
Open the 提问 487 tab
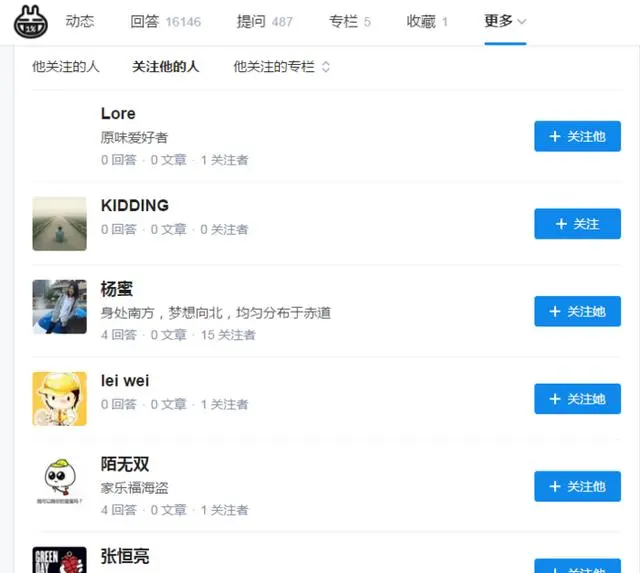pyautogui.click(x=264, y=21)
